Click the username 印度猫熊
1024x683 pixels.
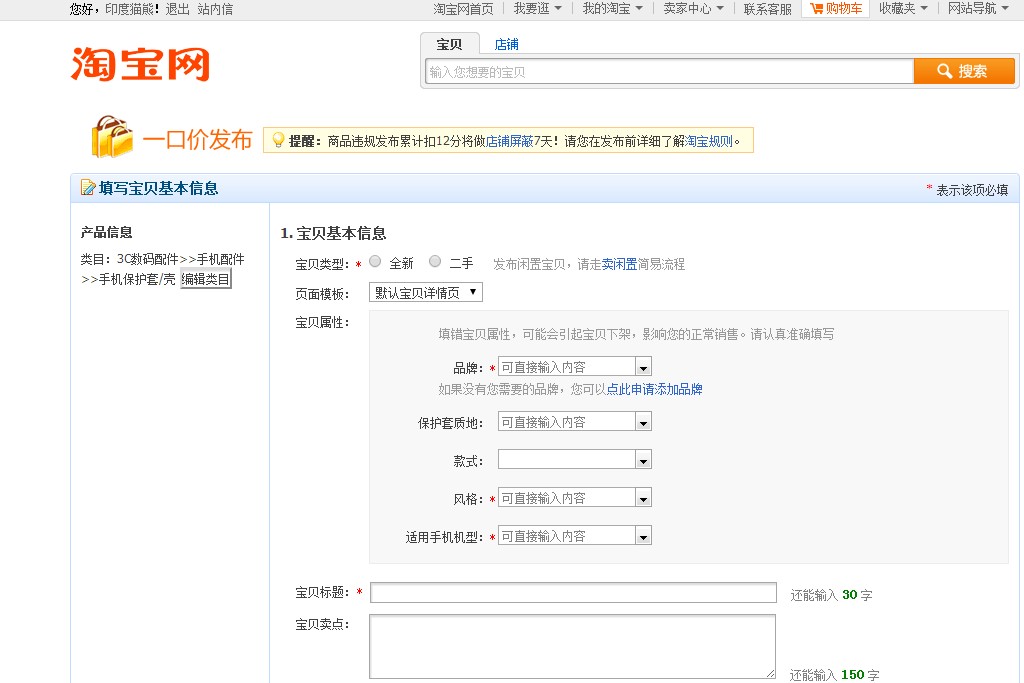[x=129, y=9]
